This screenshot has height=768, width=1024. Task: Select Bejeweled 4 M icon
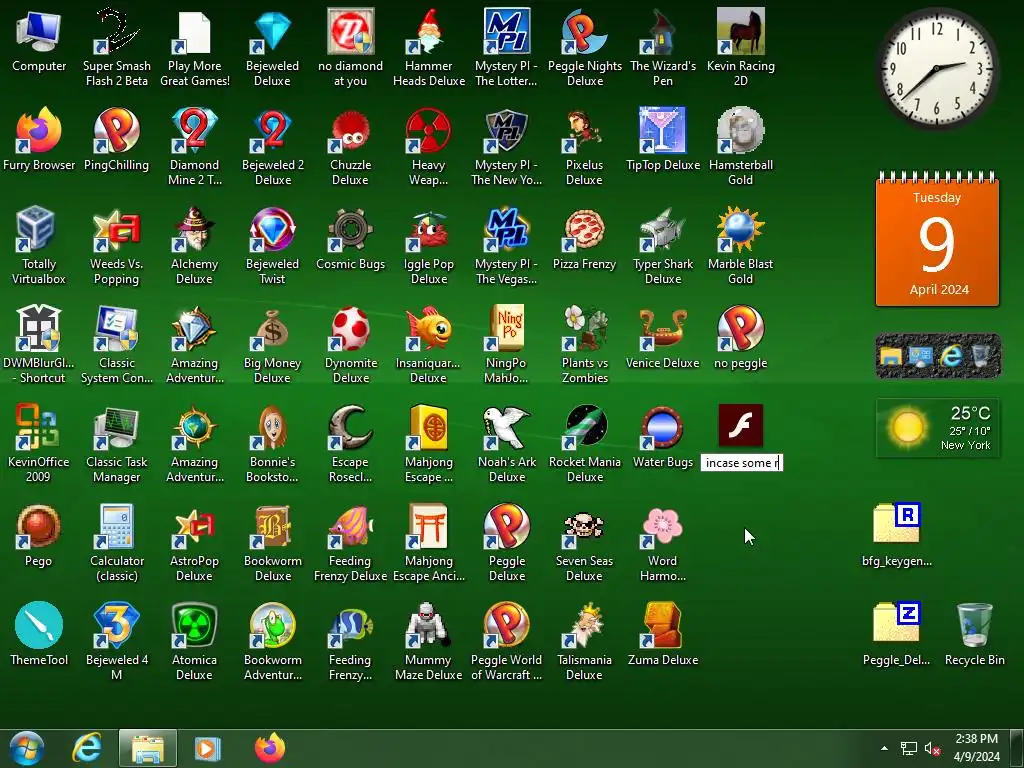click(116, 626)
